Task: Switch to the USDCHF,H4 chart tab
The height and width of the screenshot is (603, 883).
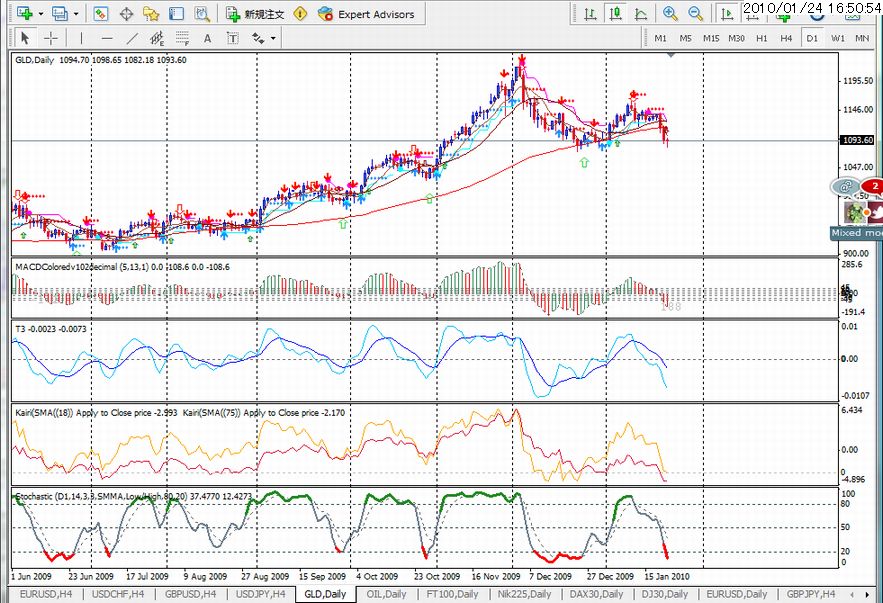Action: [x=118, y=594]
